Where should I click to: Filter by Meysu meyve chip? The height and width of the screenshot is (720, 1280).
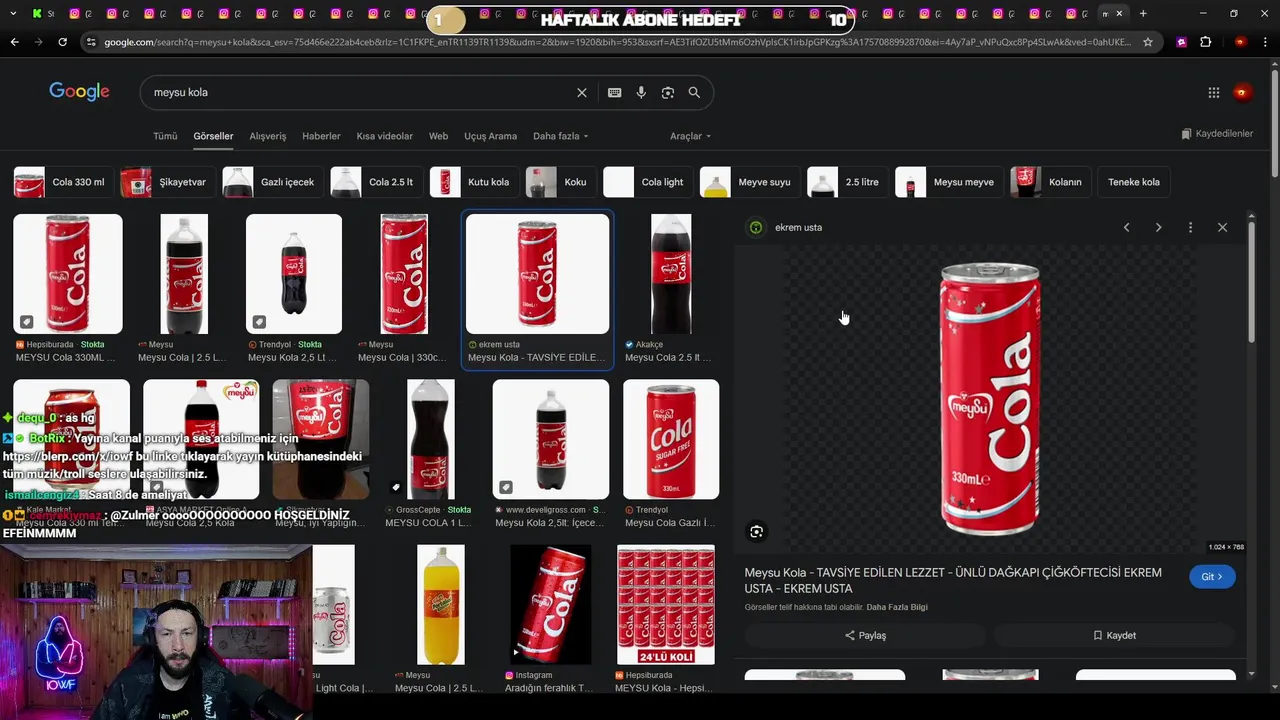click(x=948, y=182)
